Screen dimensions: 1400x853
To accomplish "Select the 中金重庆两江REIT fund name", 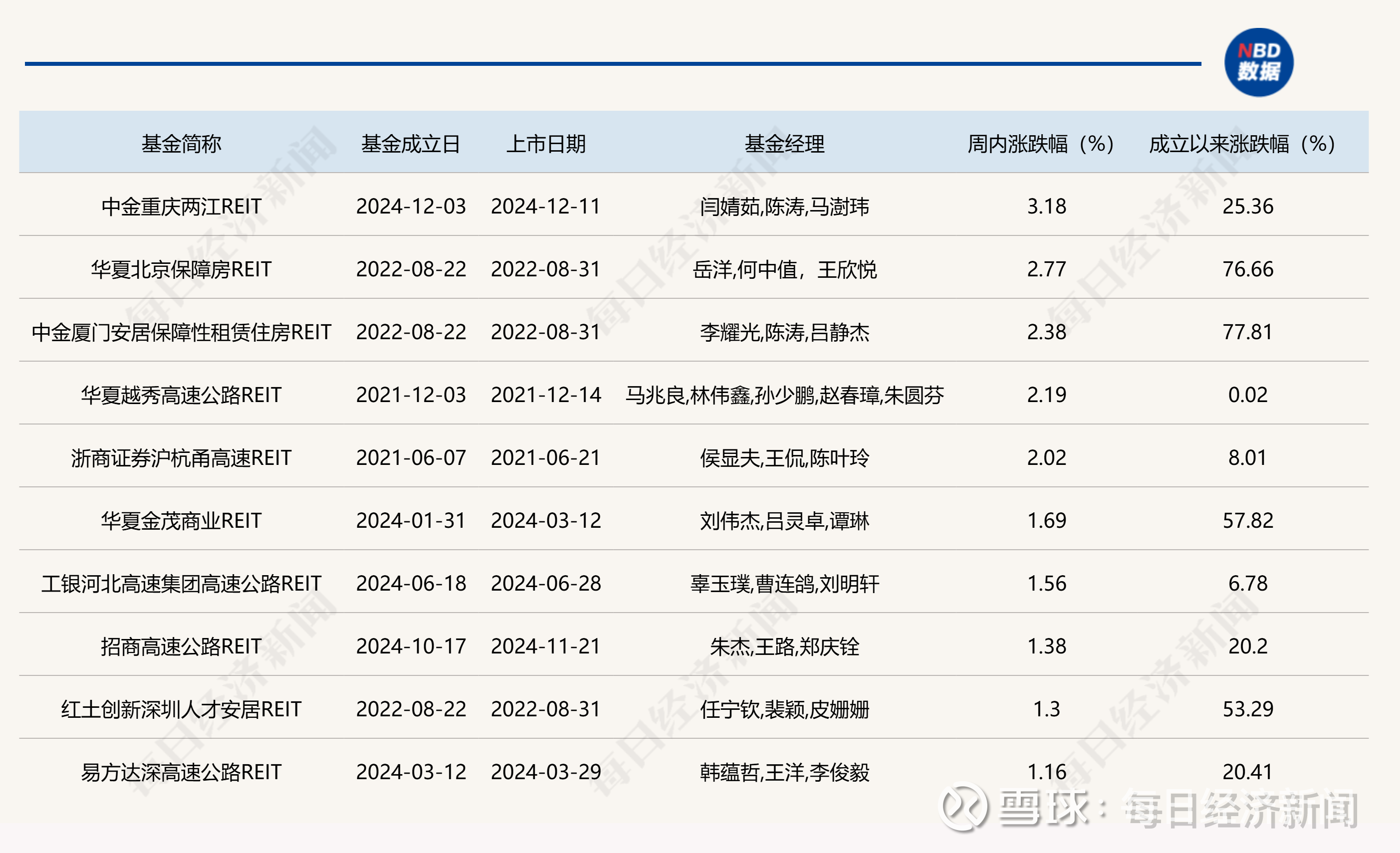I will 181,206.
